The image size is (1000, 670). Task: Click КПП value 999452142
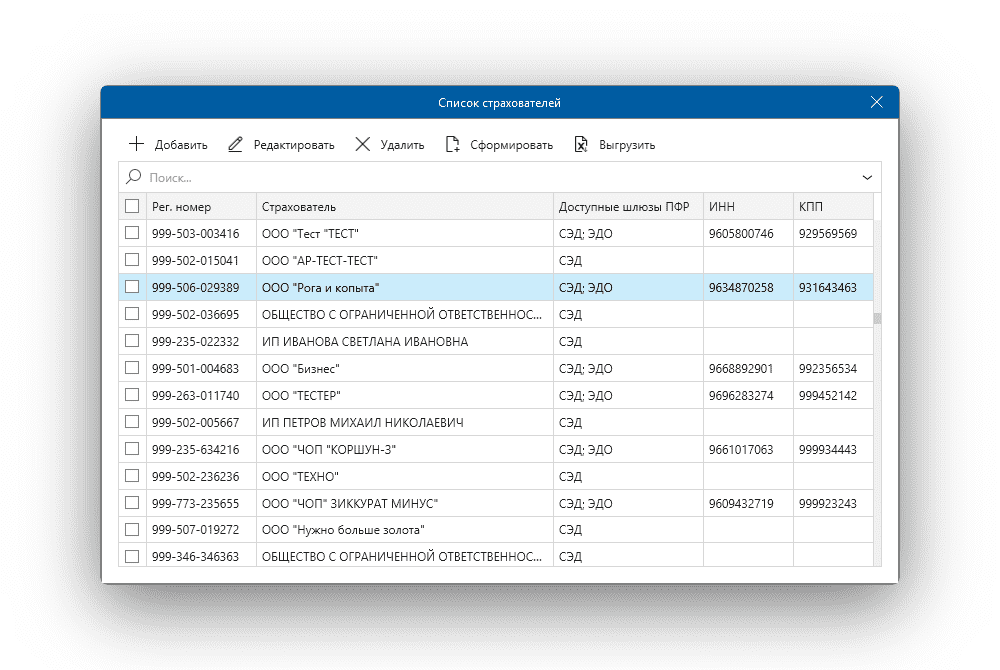[828, 396]
